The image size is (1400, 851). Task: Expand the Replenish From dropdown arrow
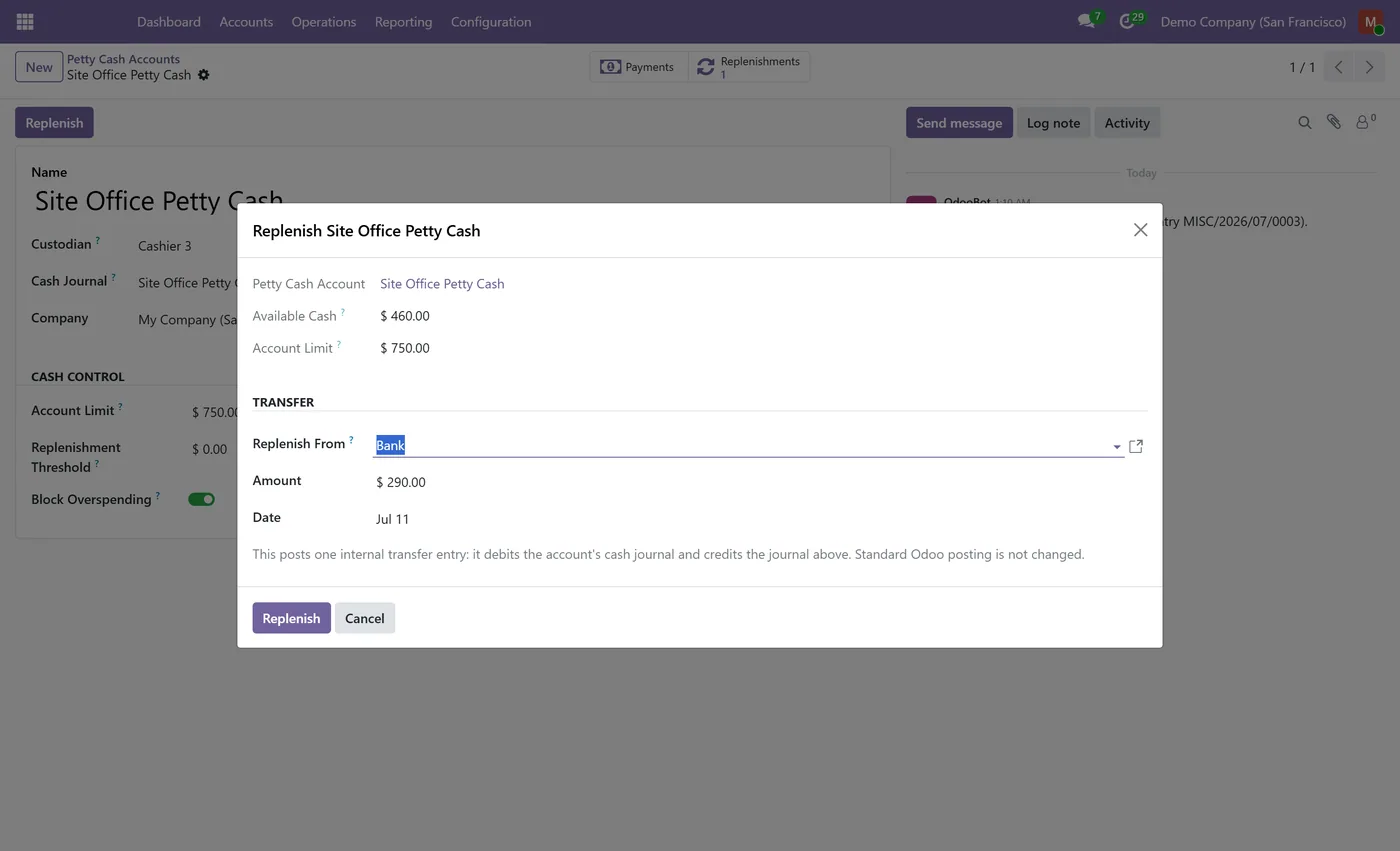pyautogui.click(x=1116, y=447)
